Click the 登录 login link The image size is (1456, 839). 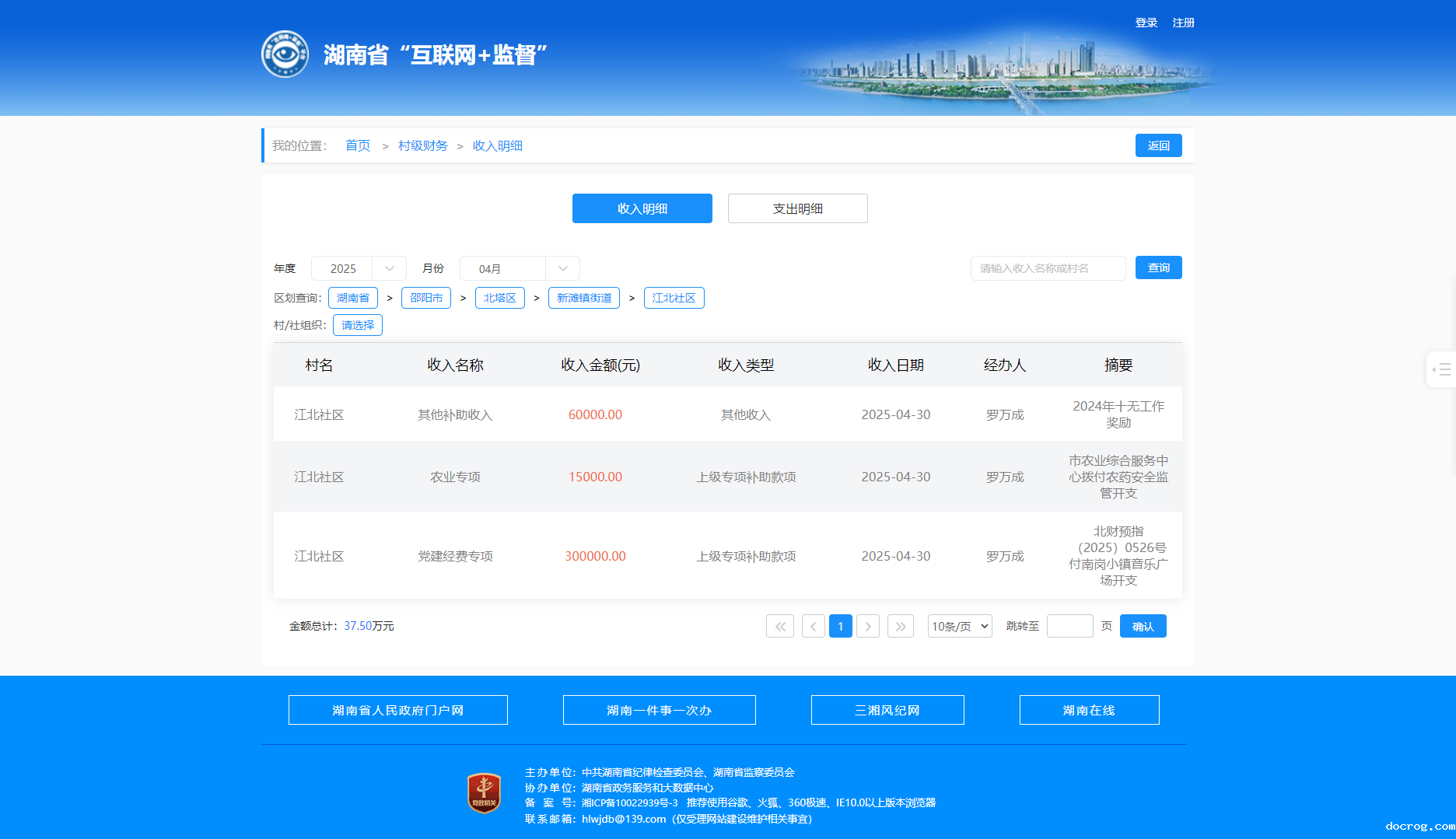[x=1146, y=23]
